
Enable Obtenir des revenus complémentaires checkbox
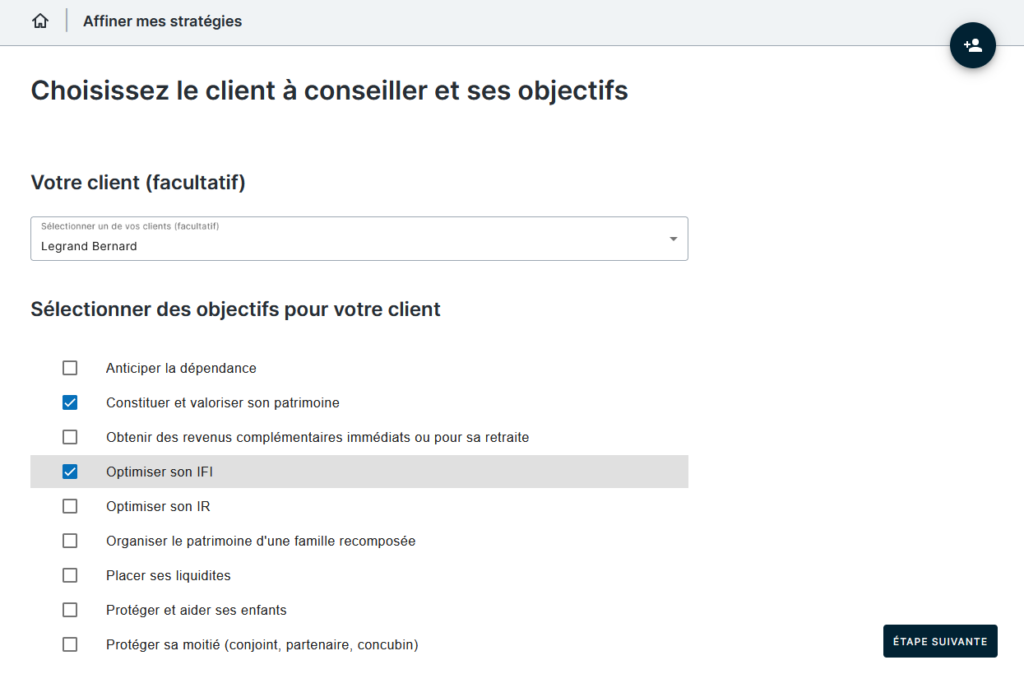click(70, 437)
